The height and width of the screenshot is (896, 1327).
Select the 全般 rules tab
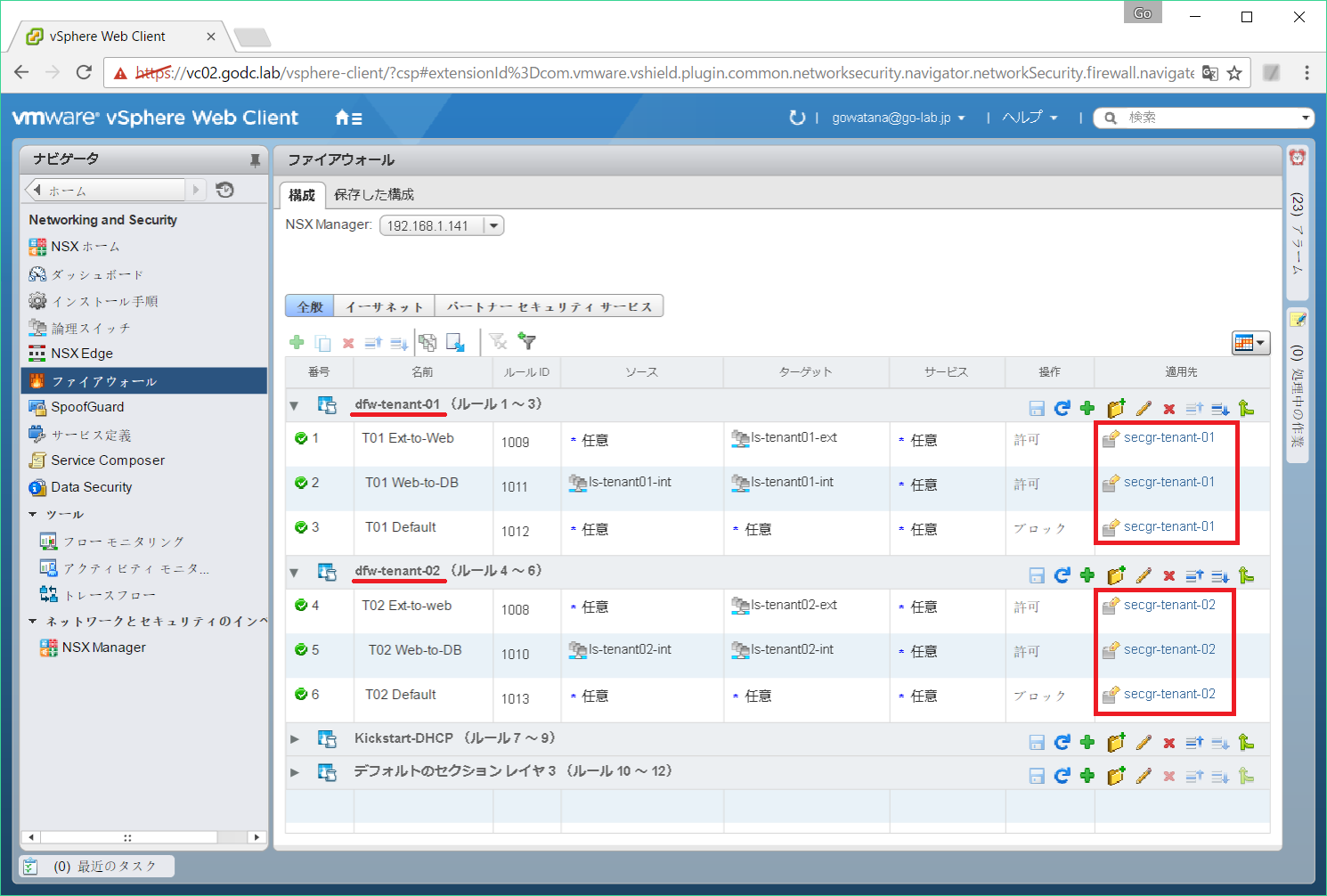click(310, 306)
